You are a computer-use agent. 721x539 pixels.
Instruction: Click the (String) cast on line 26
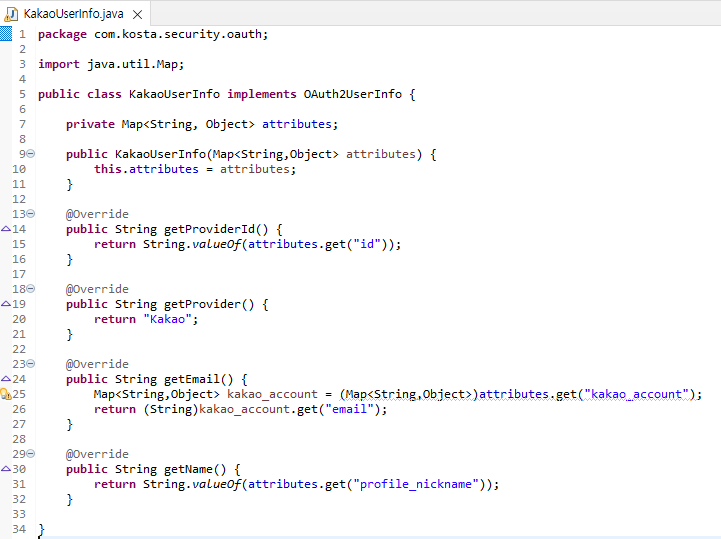pyautogui.click(x=171, y=409)
